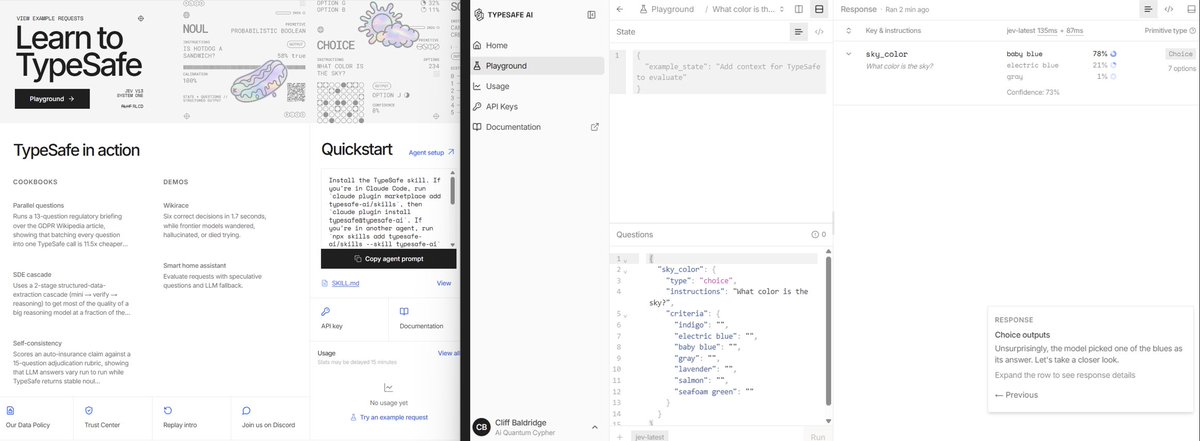The image size is (1200, 441).
Task: Click the Join us on Discord chat icon
Action: click(246, 410)
